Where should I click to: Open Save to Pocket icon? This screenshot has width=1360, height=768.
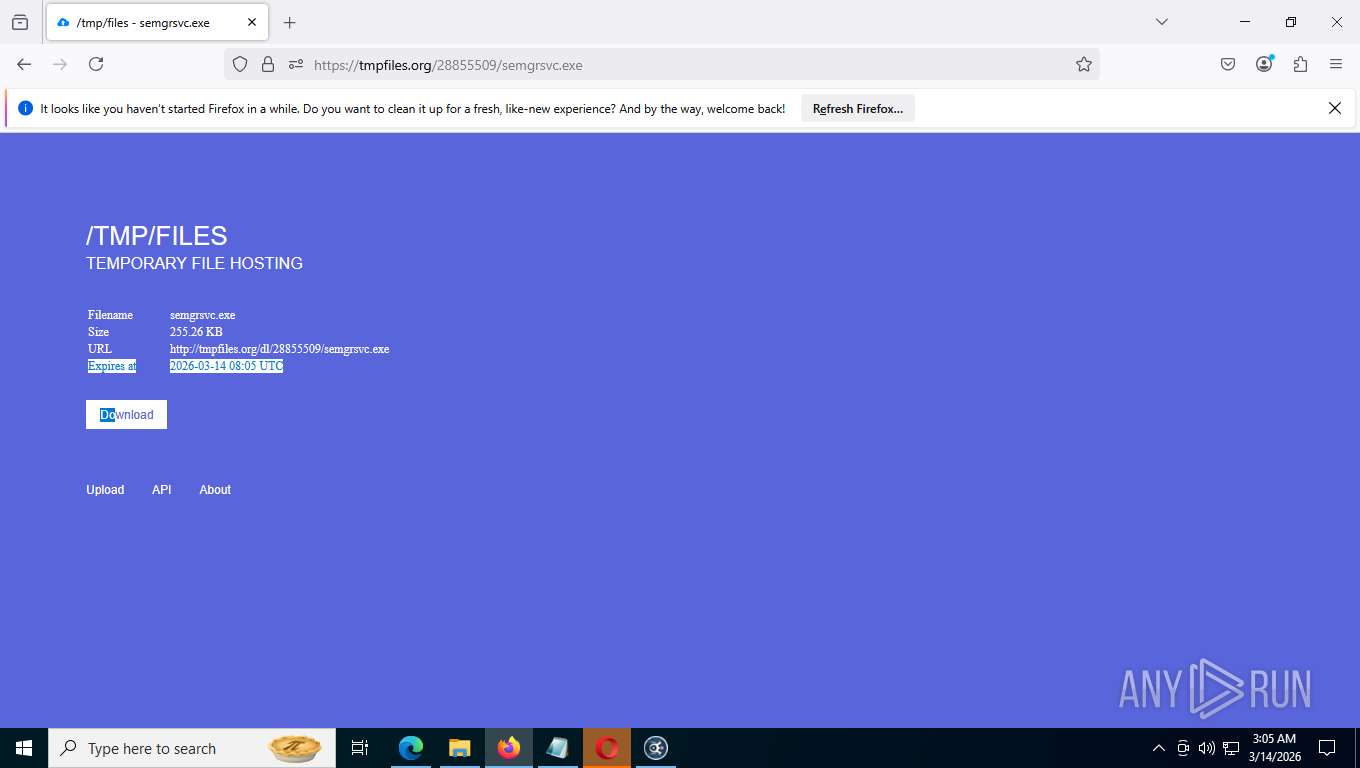coord(1228,64)
